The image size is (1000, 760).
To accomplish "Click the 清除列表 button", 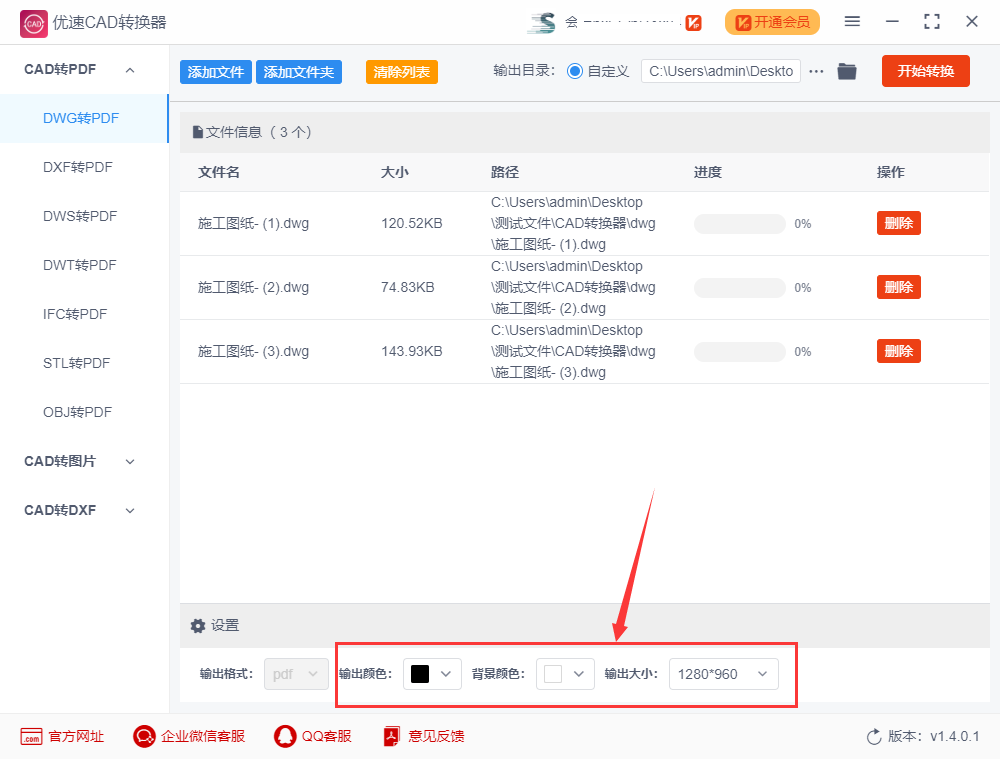I will 401,72.
